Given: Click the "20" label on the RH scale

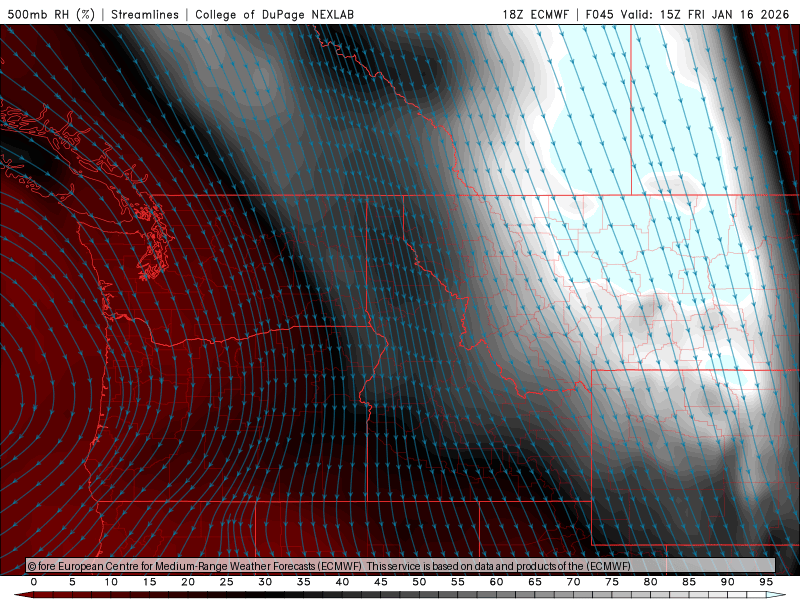Looking at the screenshot, I should click(x=188, y=582).
